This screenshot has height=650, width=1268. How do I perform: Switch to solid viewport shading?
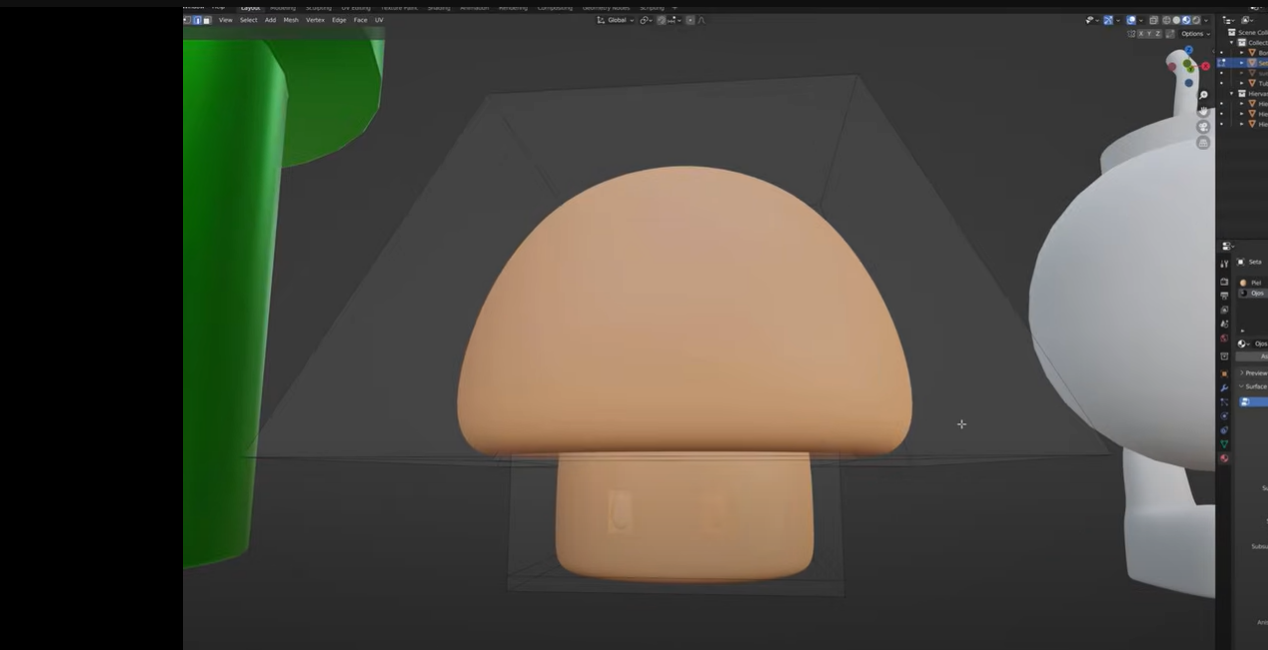(x=1176, y=20)
